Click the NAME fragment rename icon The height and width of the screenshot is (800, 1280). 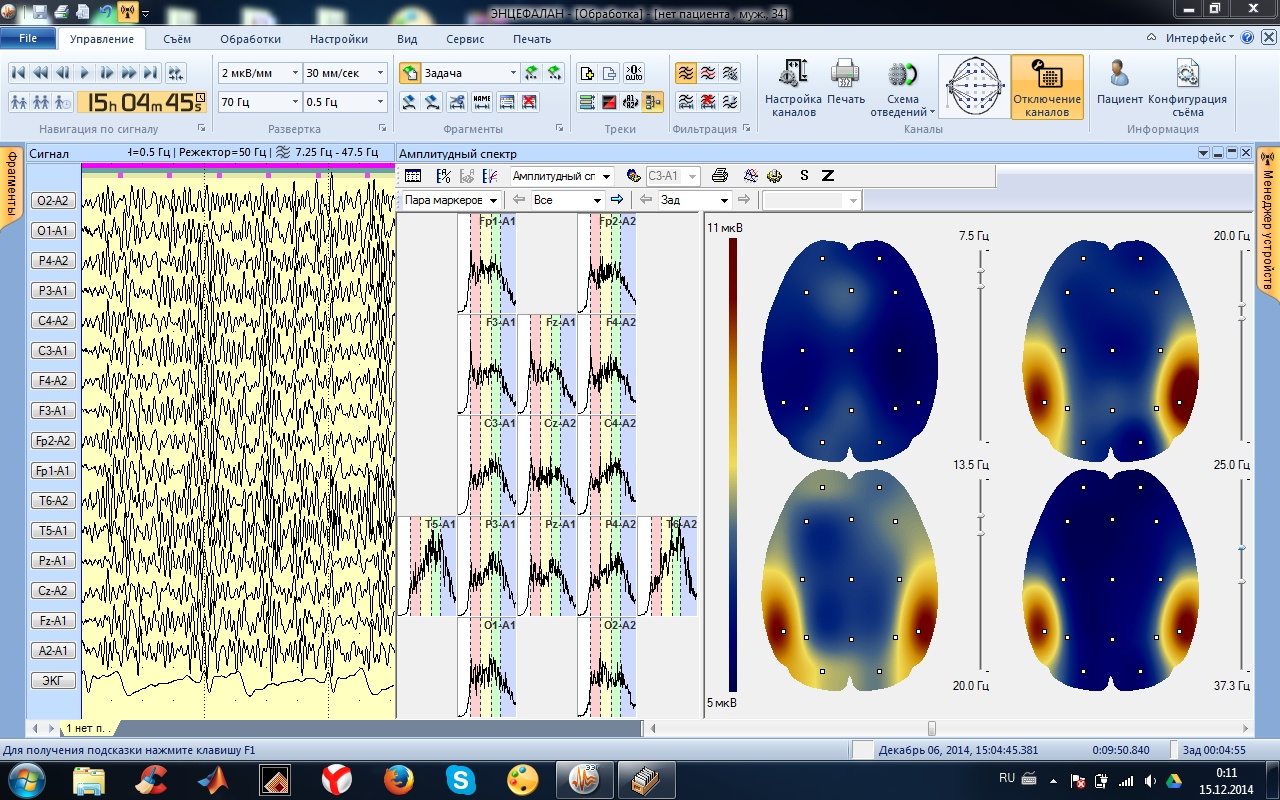point(482,101)
